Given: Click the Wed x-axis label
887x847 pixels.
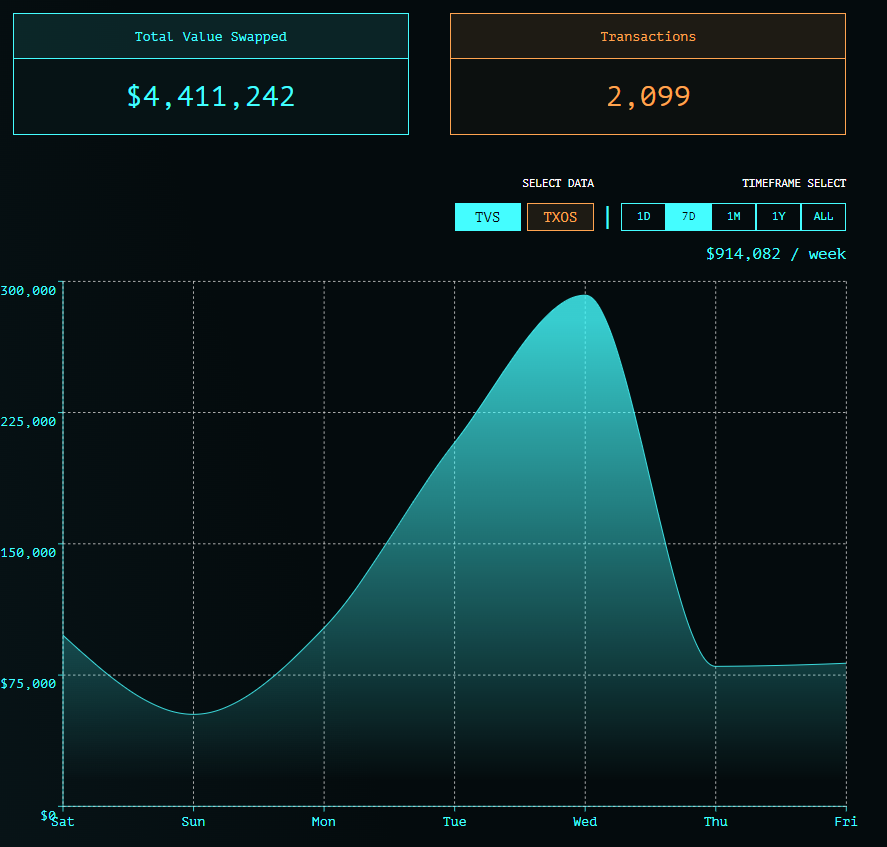Looking at the screenshot, I should (585, 822).
